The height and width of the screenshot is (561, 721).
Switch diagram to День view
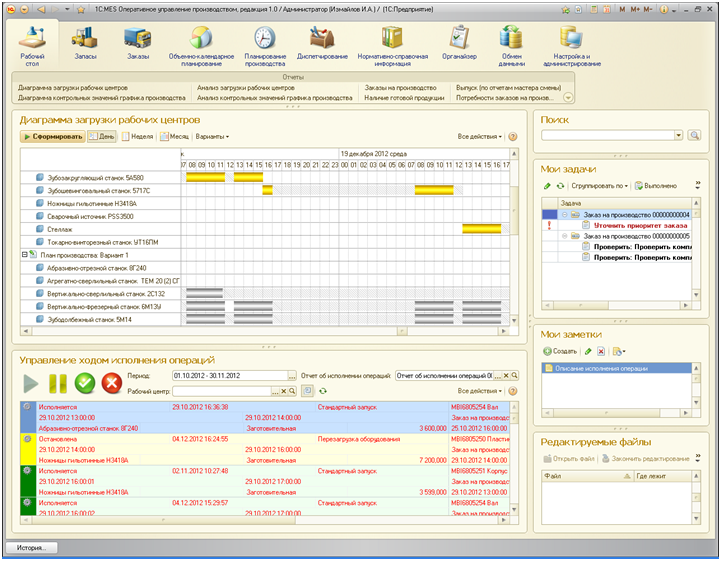(102, 137)
